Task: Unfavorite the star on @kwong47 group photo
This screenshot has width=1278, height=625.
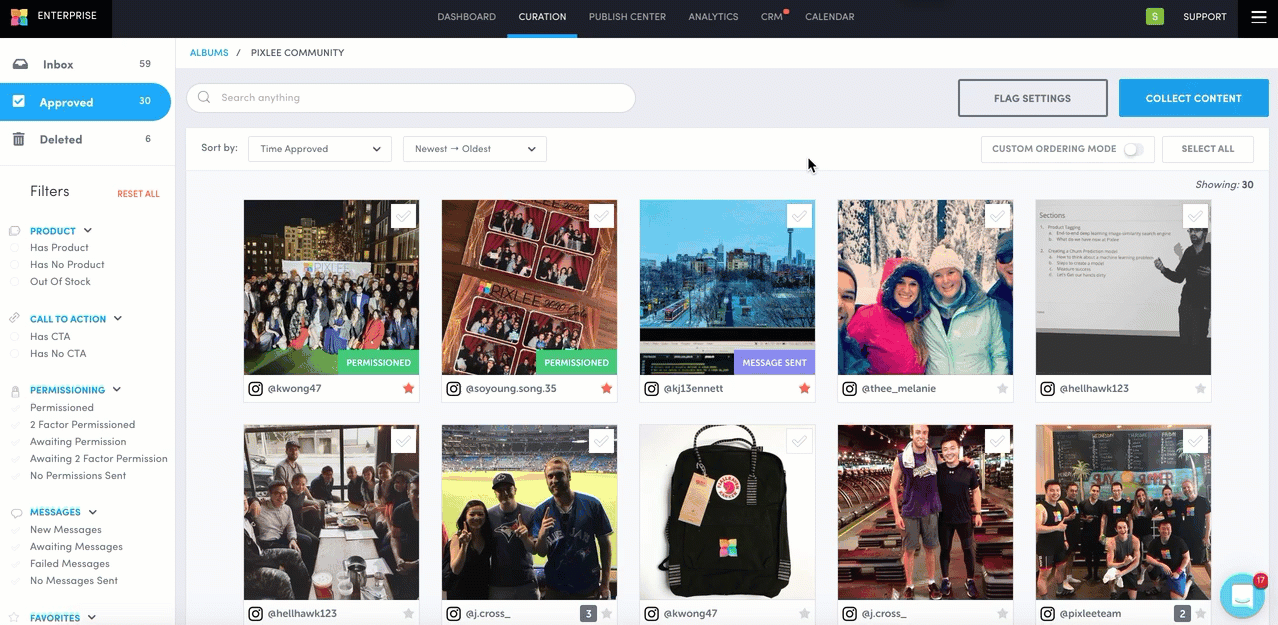Action: coord(408,388)
